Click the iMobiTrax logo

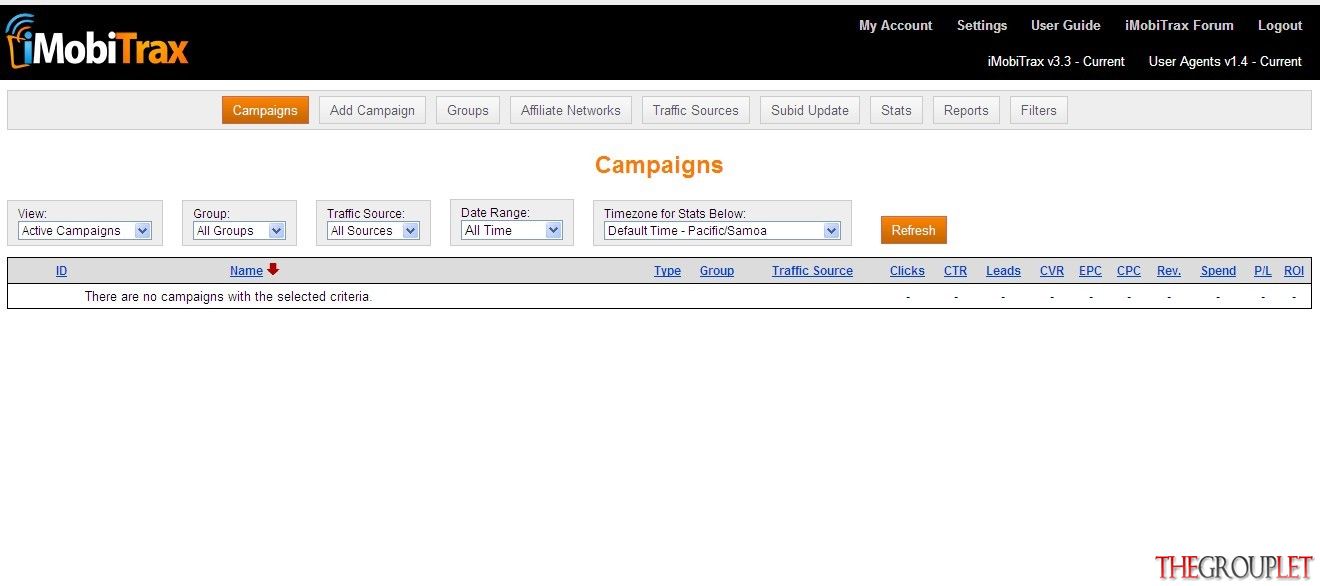coord(97,43)
